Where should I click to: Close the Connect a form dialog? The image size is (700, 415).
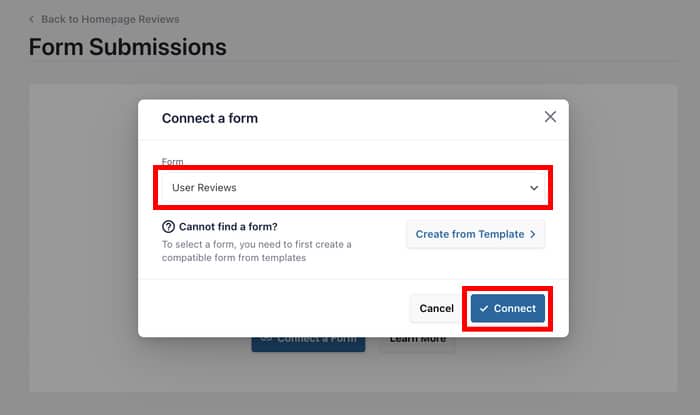coord(550,117)
